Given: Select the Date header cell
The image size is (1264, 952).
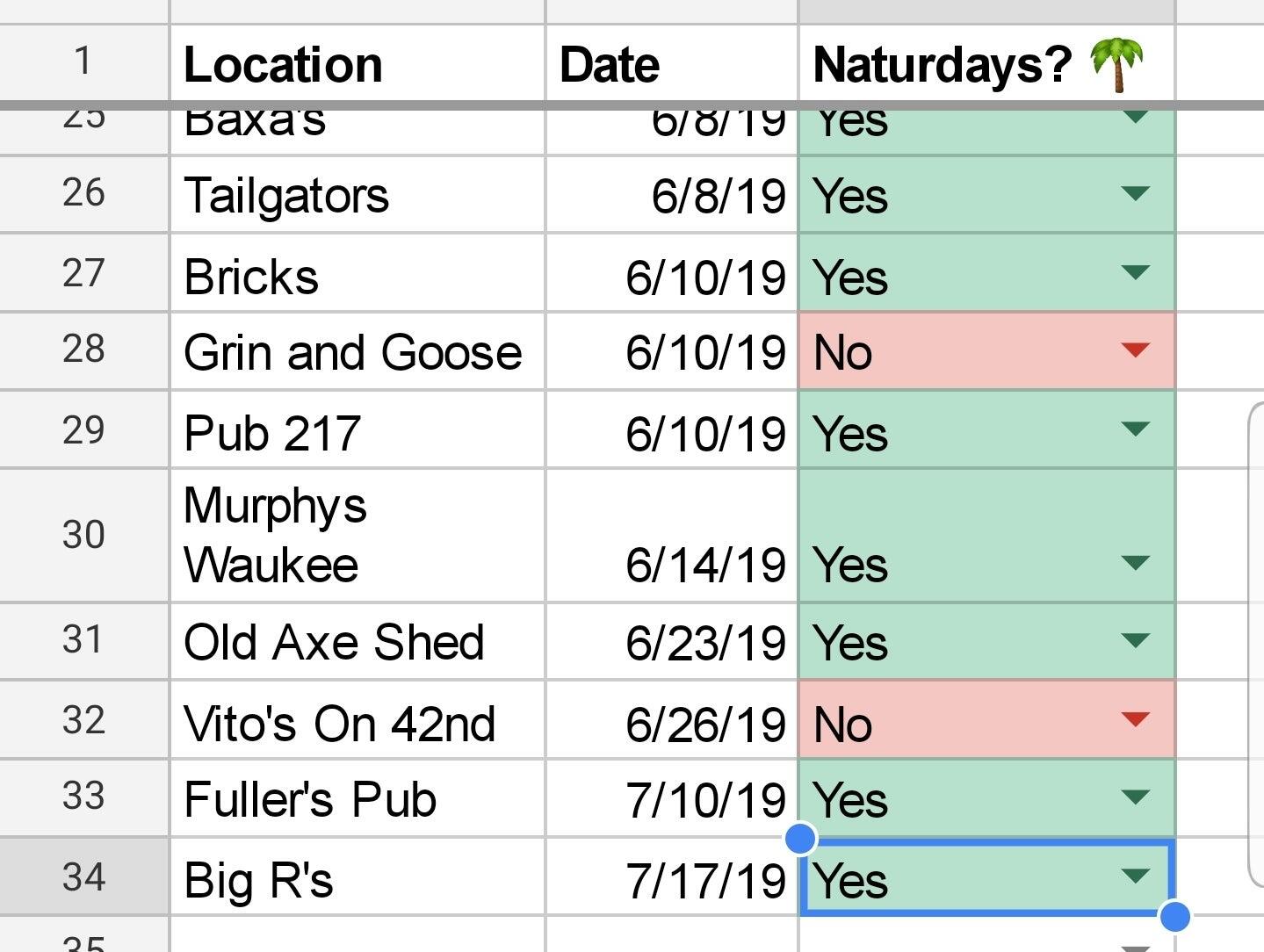Looking at the screenshot, I should [x=672, y=64].
